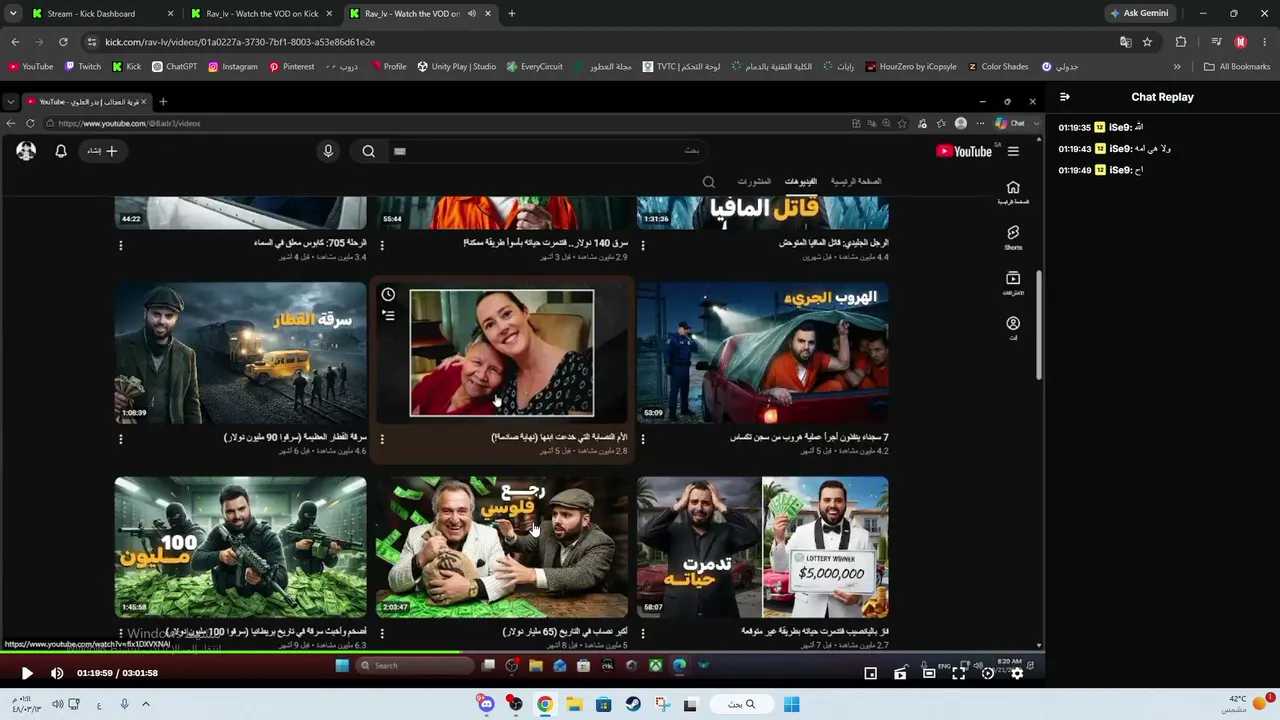The image size is (1280, 720).
Task: Open the Chrome profile avatar
Action: pyautogui.click(x=1241, y=42)
